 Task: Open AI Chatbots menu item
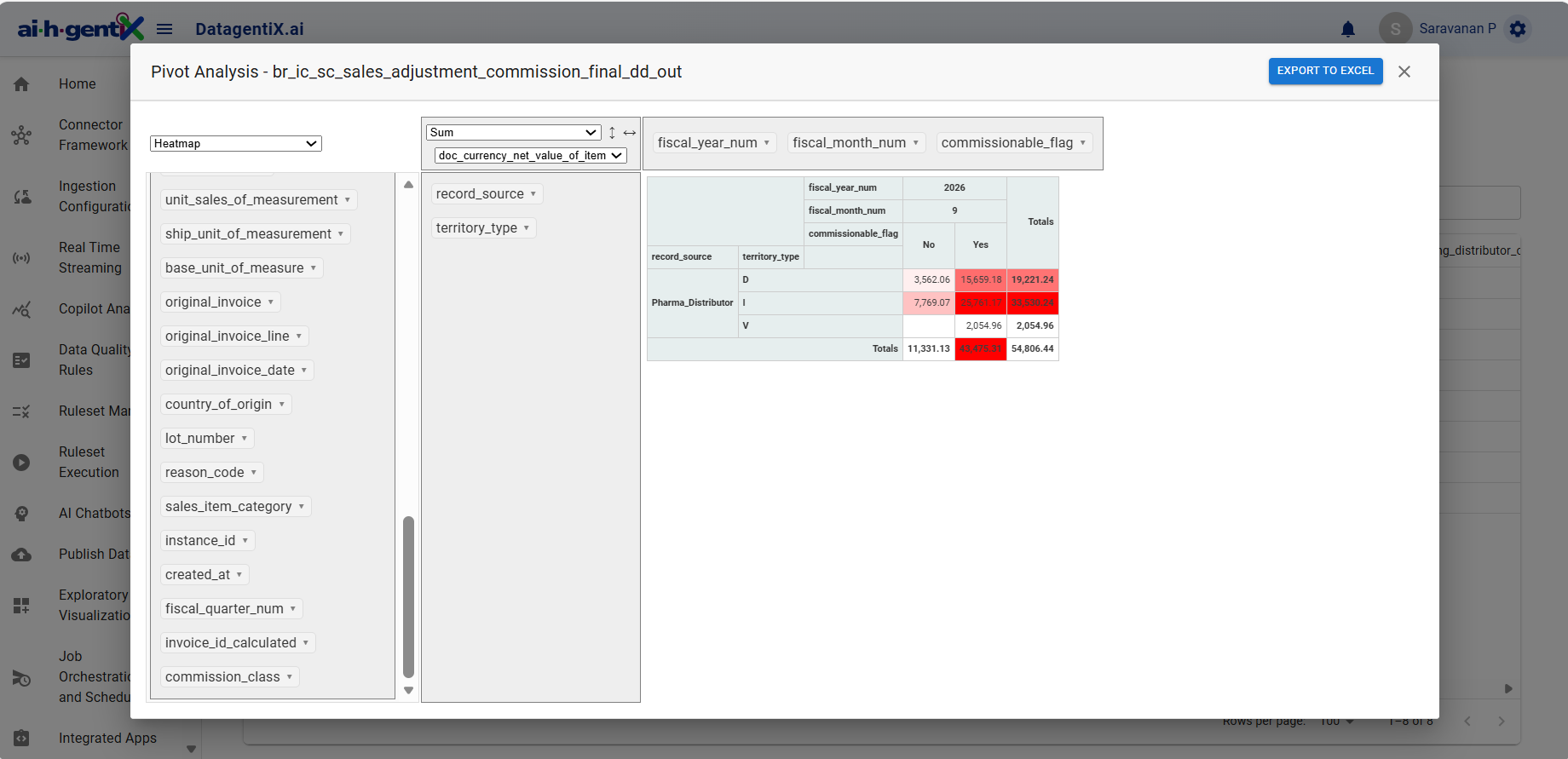pyautogui.click(x=94, y=514)
